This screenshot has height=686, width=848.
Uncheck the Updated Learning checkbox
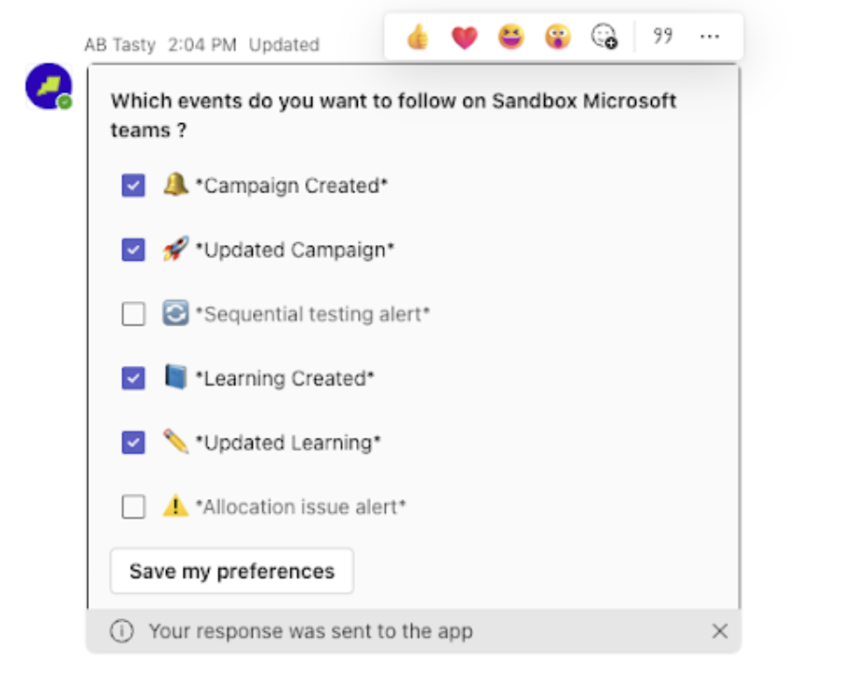point(133,442)
